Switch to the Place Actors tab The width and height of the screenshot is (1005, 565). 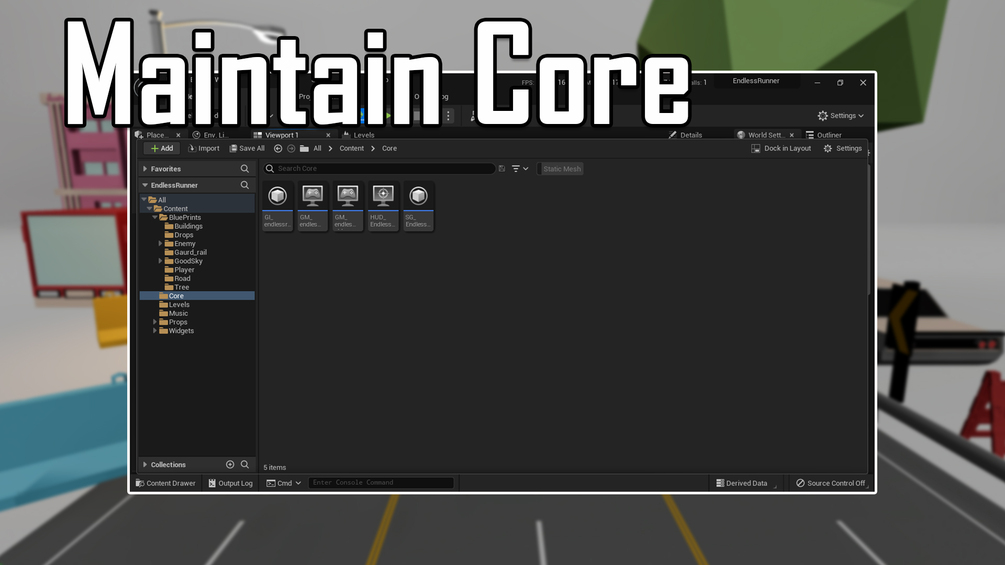click(x=155, y=135)
